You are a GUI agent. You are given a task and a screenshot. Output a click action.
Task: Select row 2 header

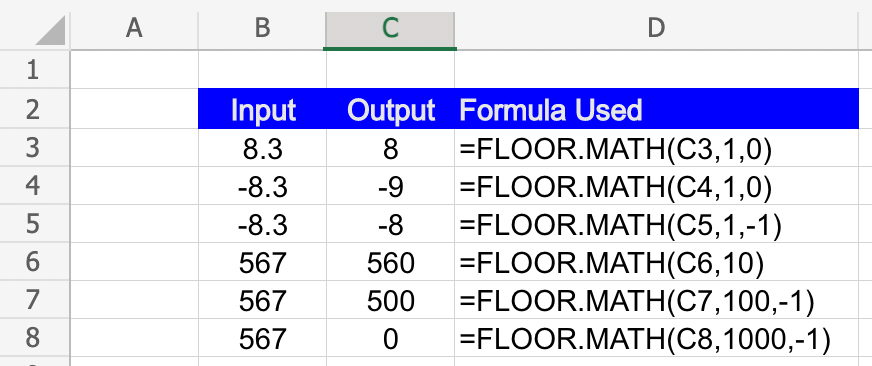click(x=33, y=108)
